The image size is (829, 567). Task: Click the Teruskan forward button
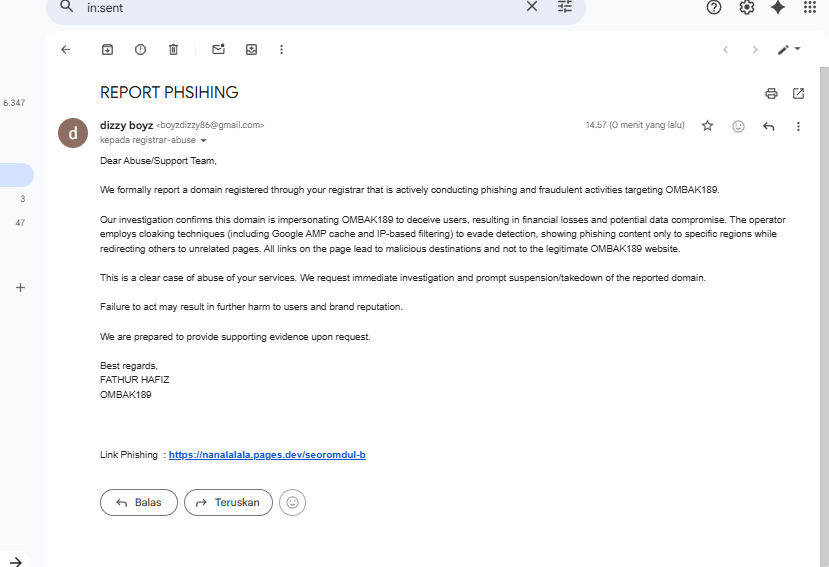pos(228,502)
